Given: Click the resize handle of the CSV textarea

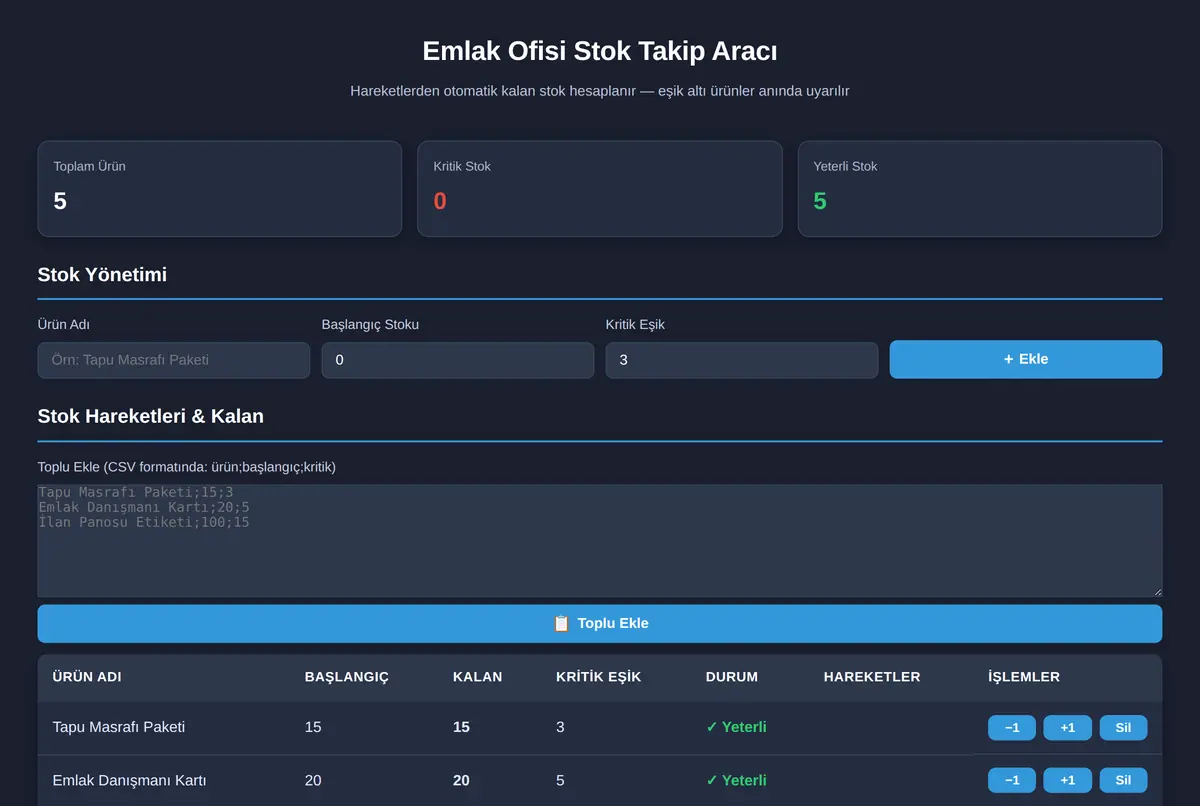Looking at the screenshot, I should pyautogui.click(x=1156, y=591).
